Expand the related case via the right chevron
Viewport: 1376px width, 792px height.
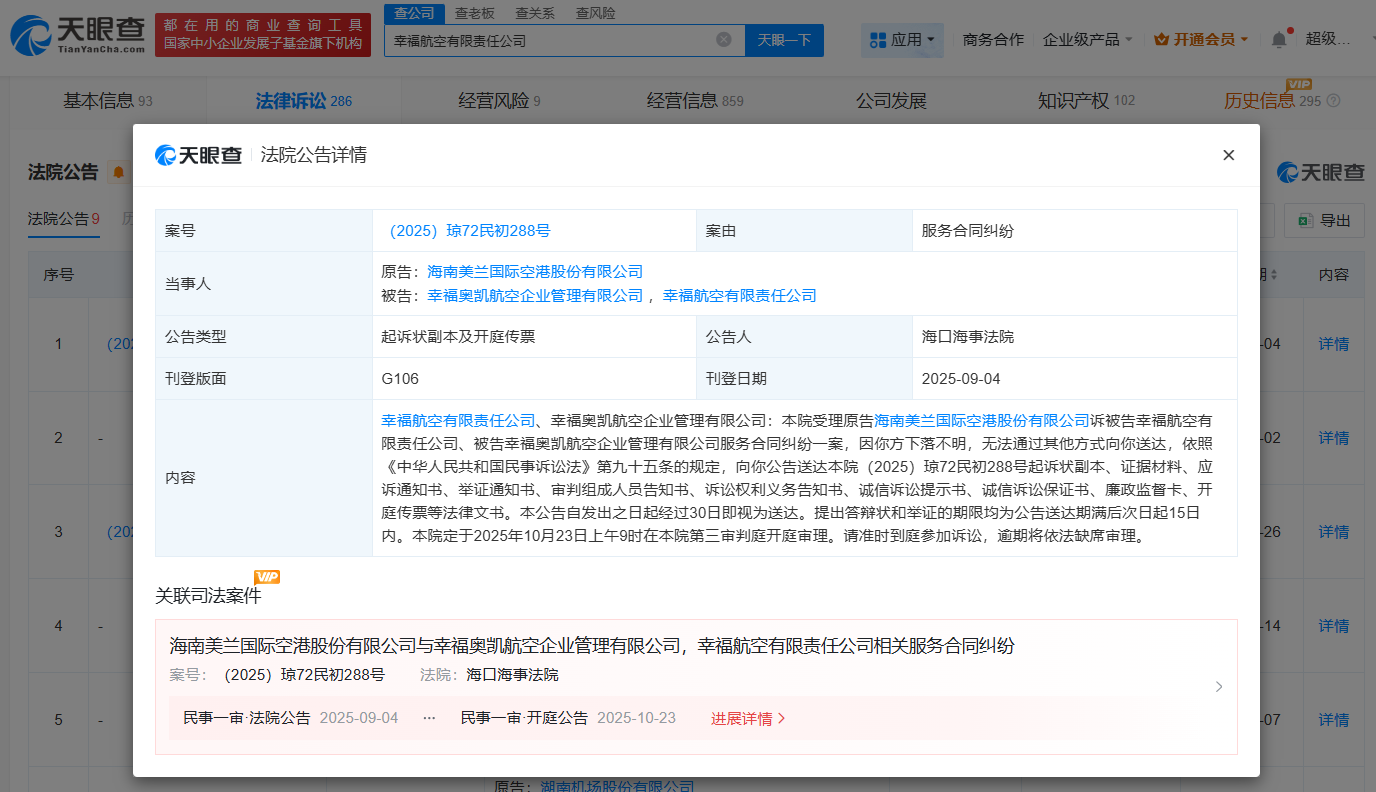pyautogui.click(x=1218, y=687)
